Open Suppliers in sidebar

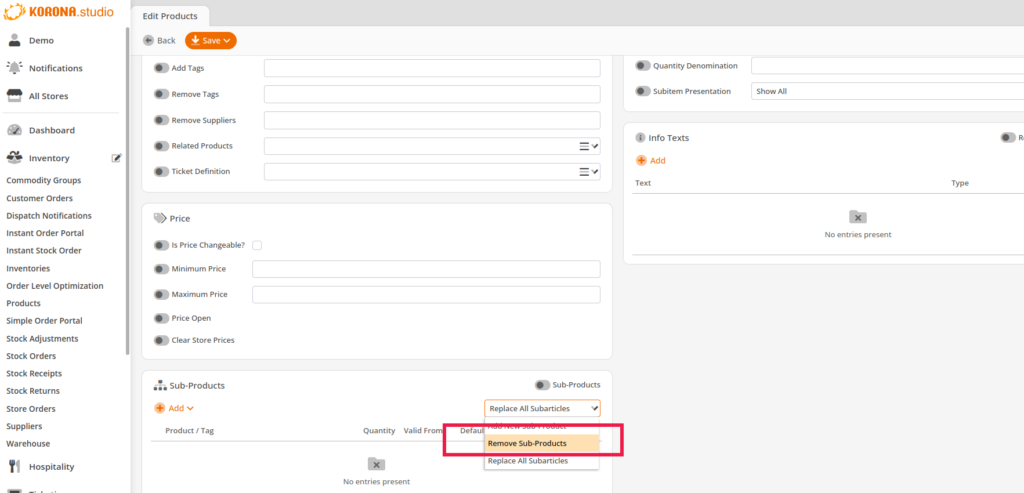[x=24, y=426]
